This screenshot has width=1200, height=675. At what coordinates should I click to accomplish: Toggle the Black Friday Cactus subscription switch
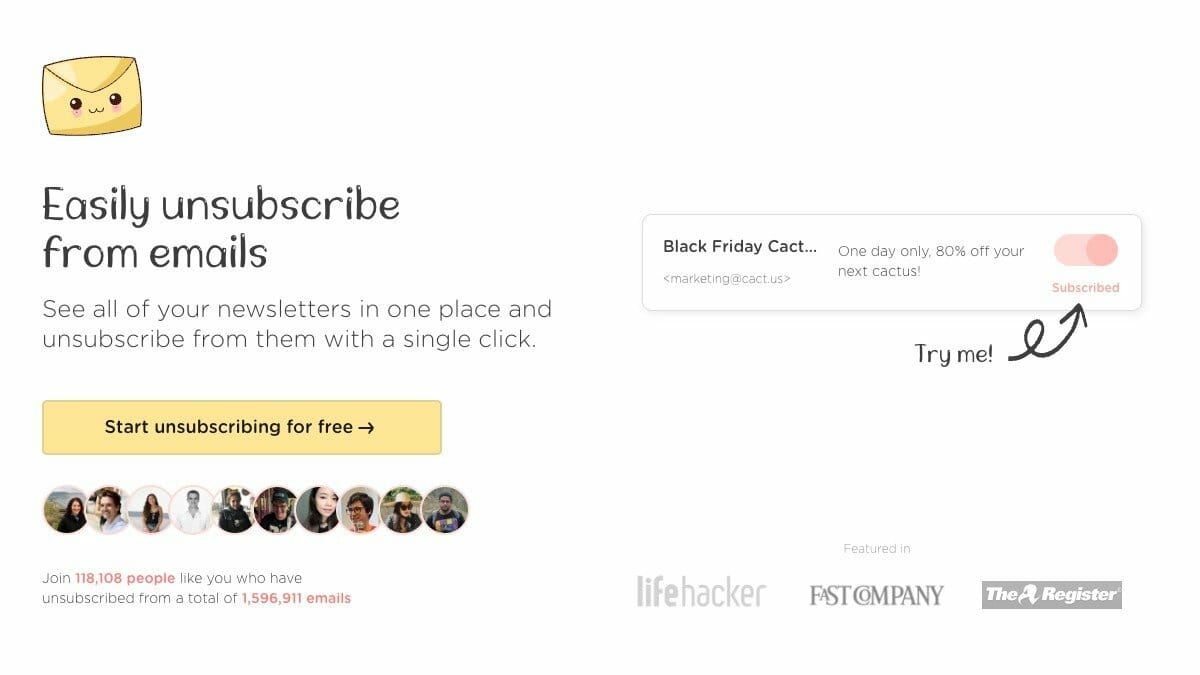coord(1085,250)
